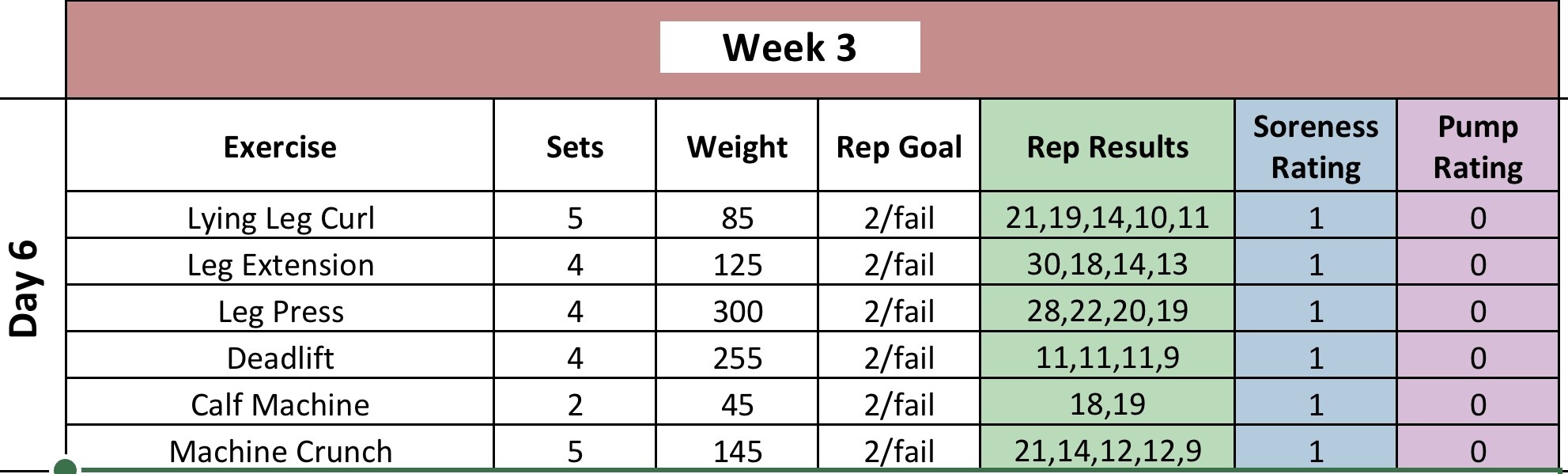Screen dimensions: 1568x474
Task: Select the Calf Machine sets cell
Action: coord(575,404)
